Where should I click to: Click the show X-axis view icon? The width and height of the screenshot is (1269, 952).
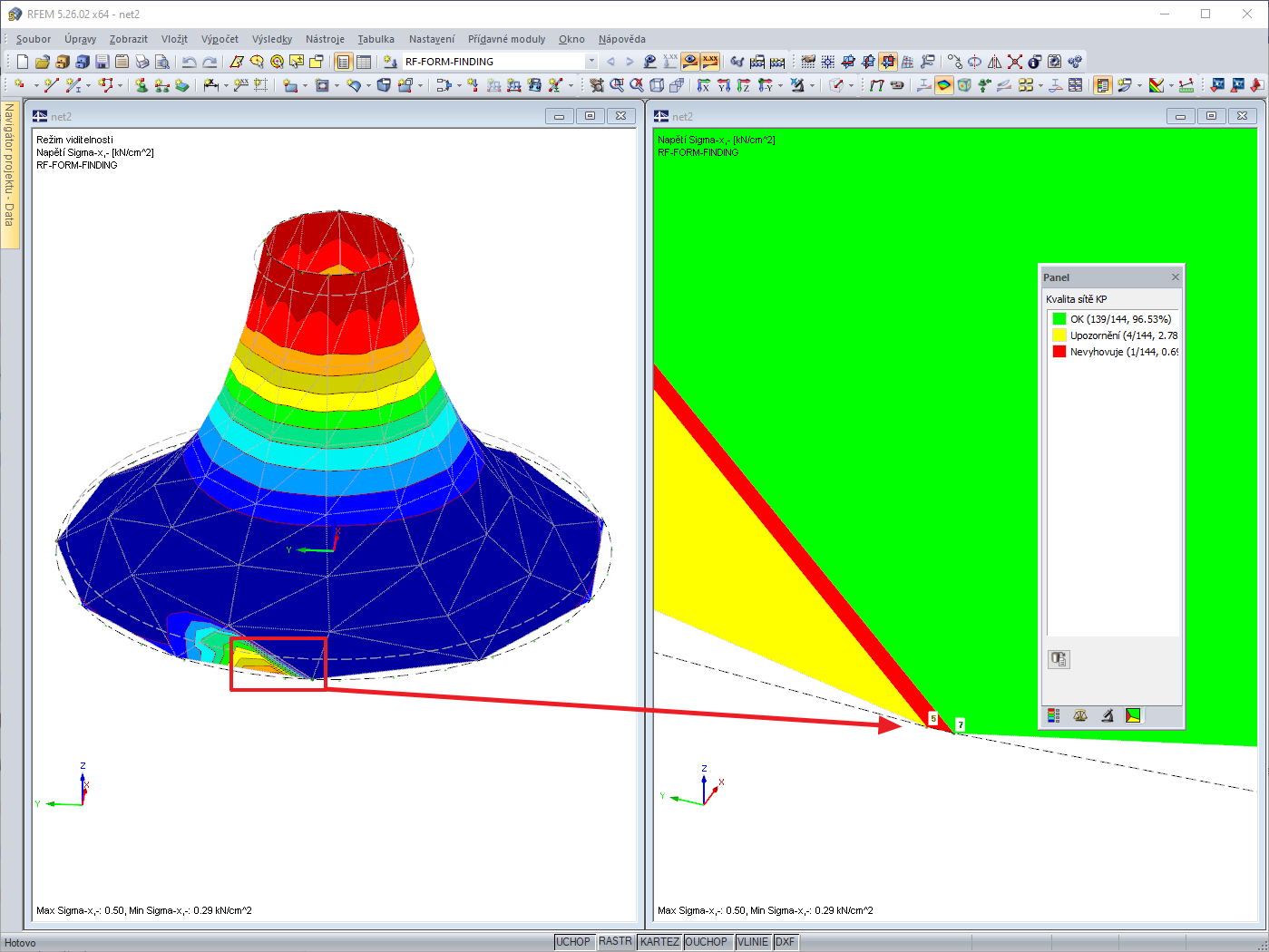[704, 85]
